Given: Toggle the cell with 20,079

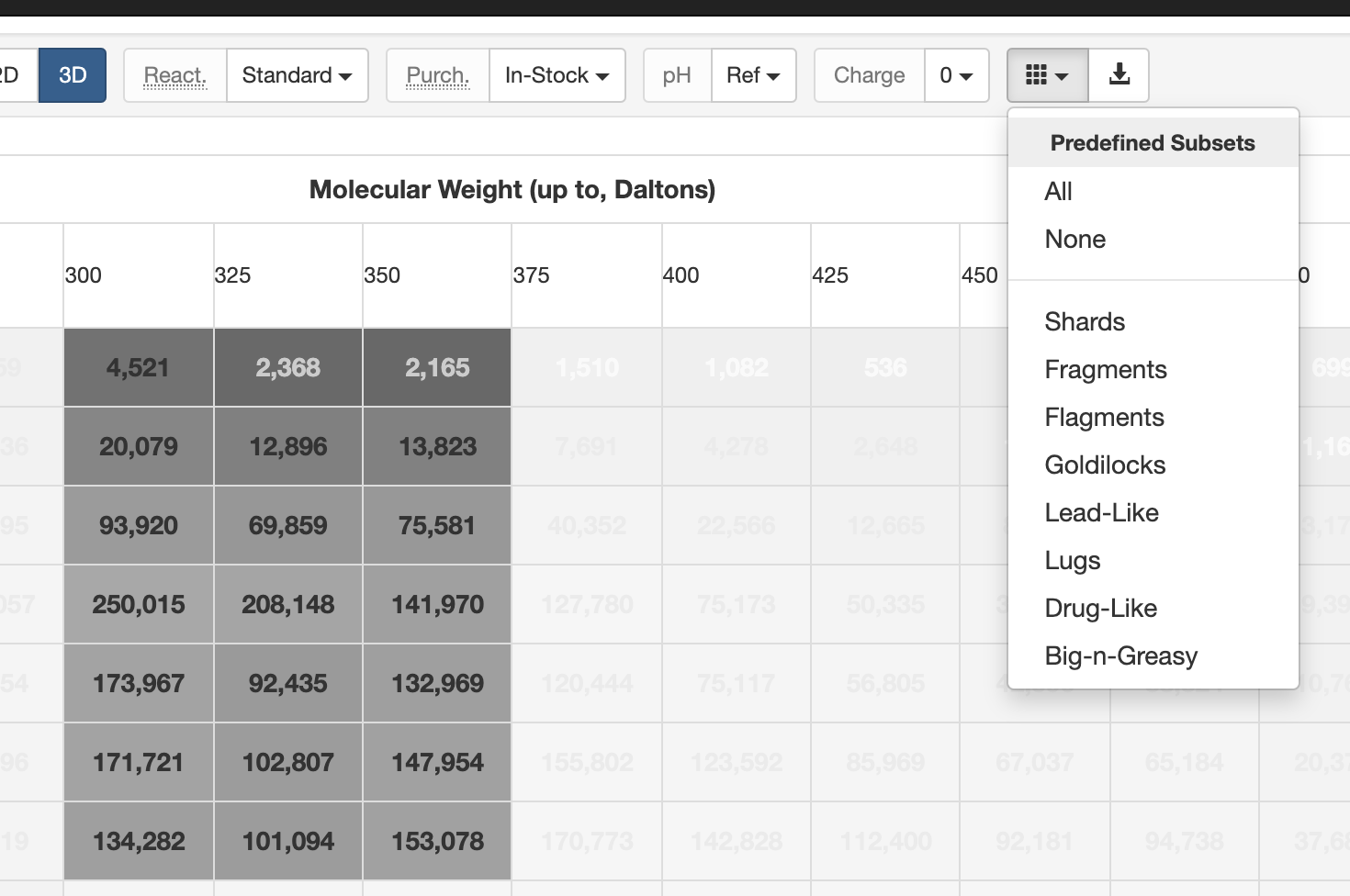Looking at the screenshot, I should (139, 446).
